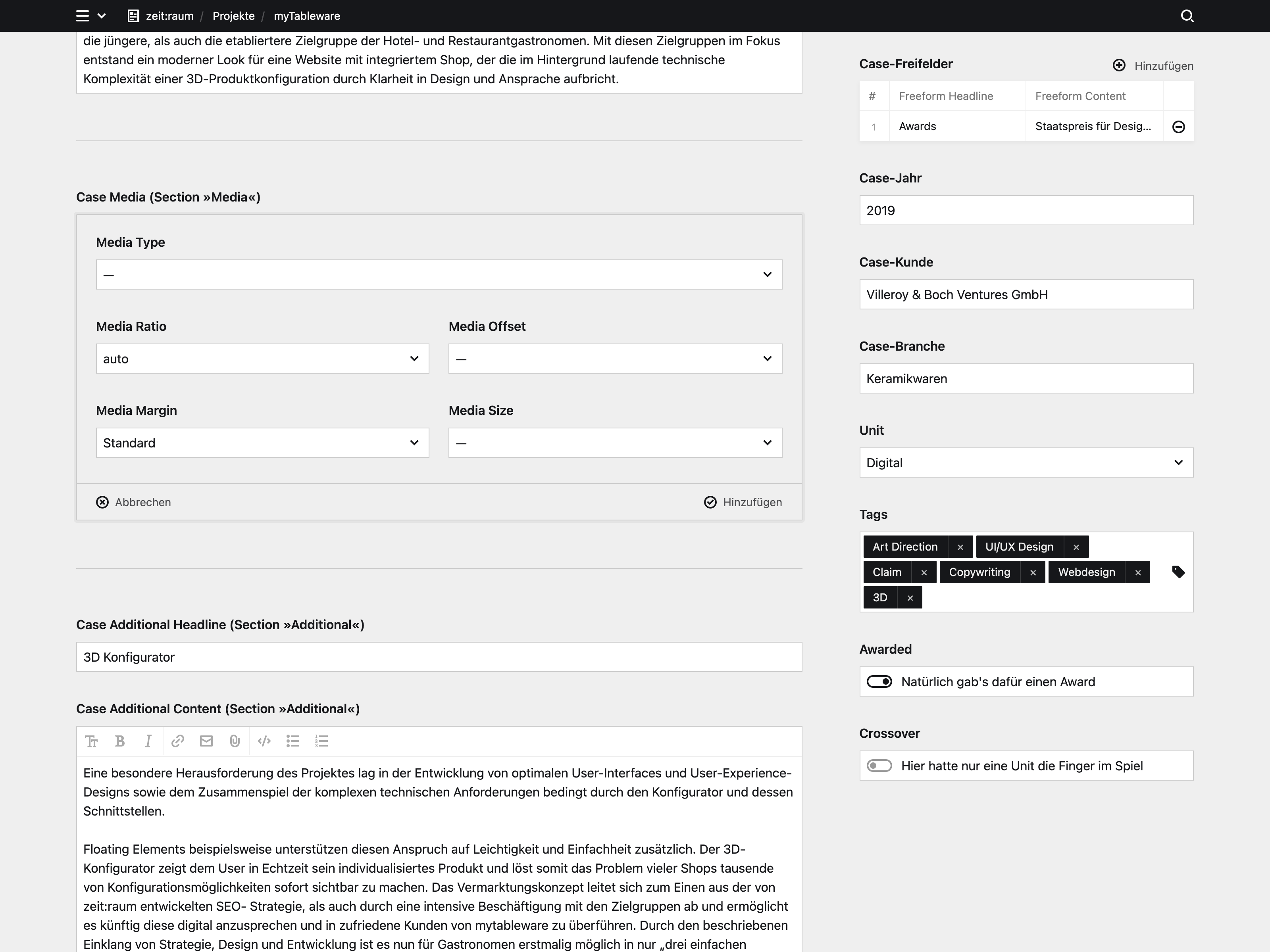
Task: Insert an email link via the toolbar
Action: tap(206, 741)
